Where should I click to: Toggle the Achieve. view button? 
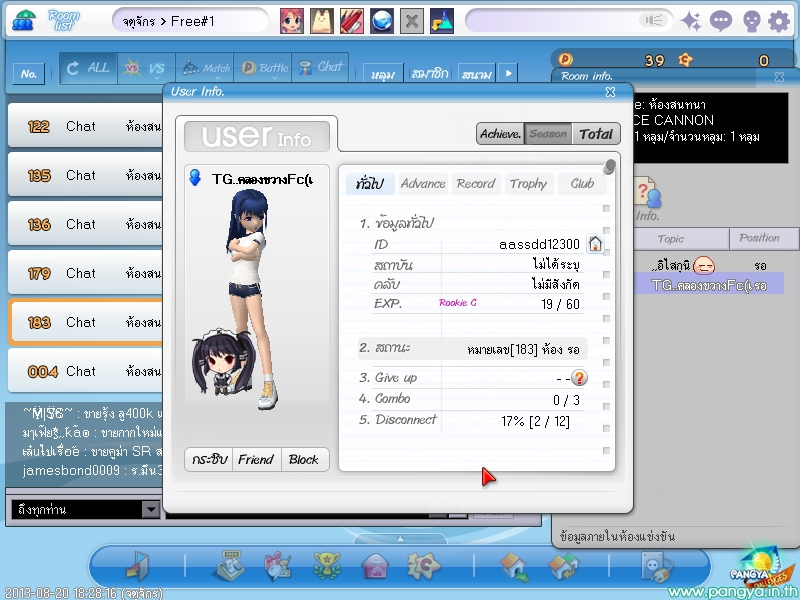500,134
